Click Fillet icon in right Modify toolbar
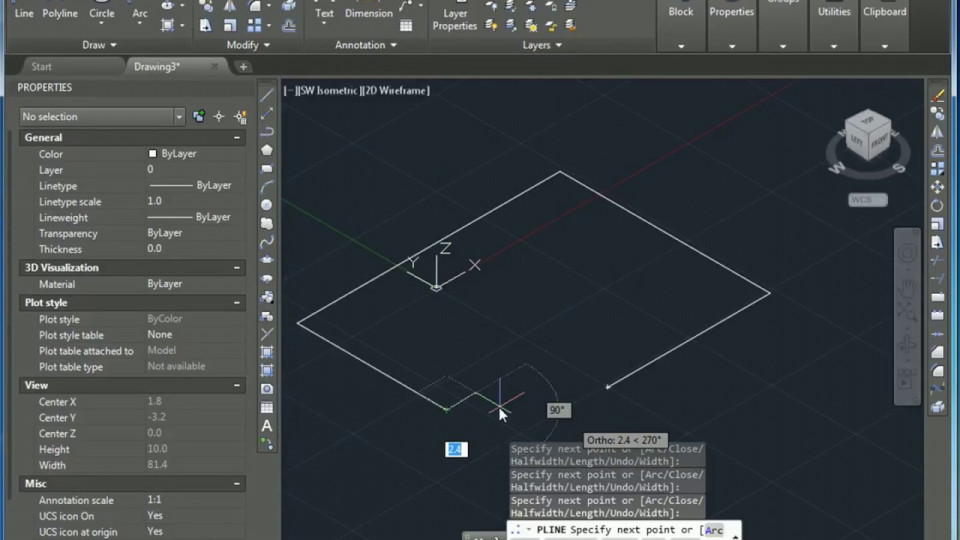The height and width of the screenshot is (540, 960). 937,370
